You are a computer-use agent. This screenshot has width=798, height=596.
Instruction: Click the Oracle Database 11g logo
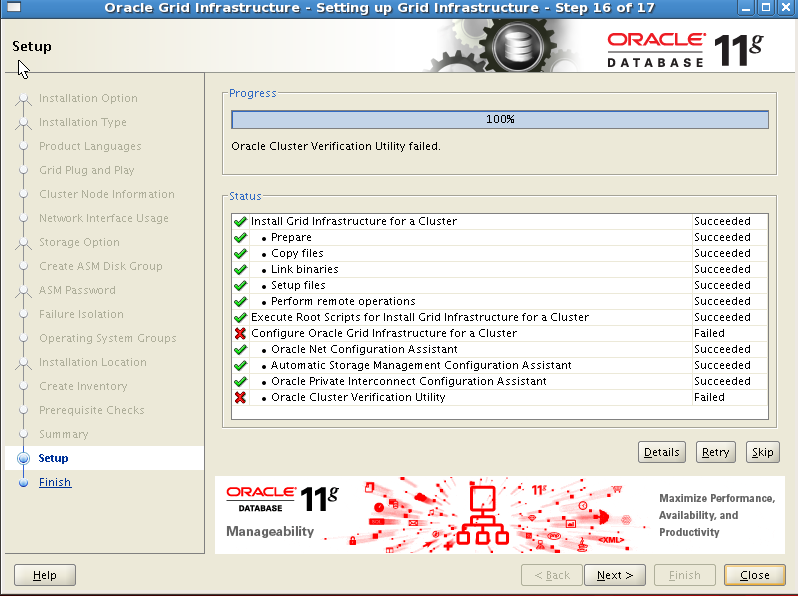685,50
